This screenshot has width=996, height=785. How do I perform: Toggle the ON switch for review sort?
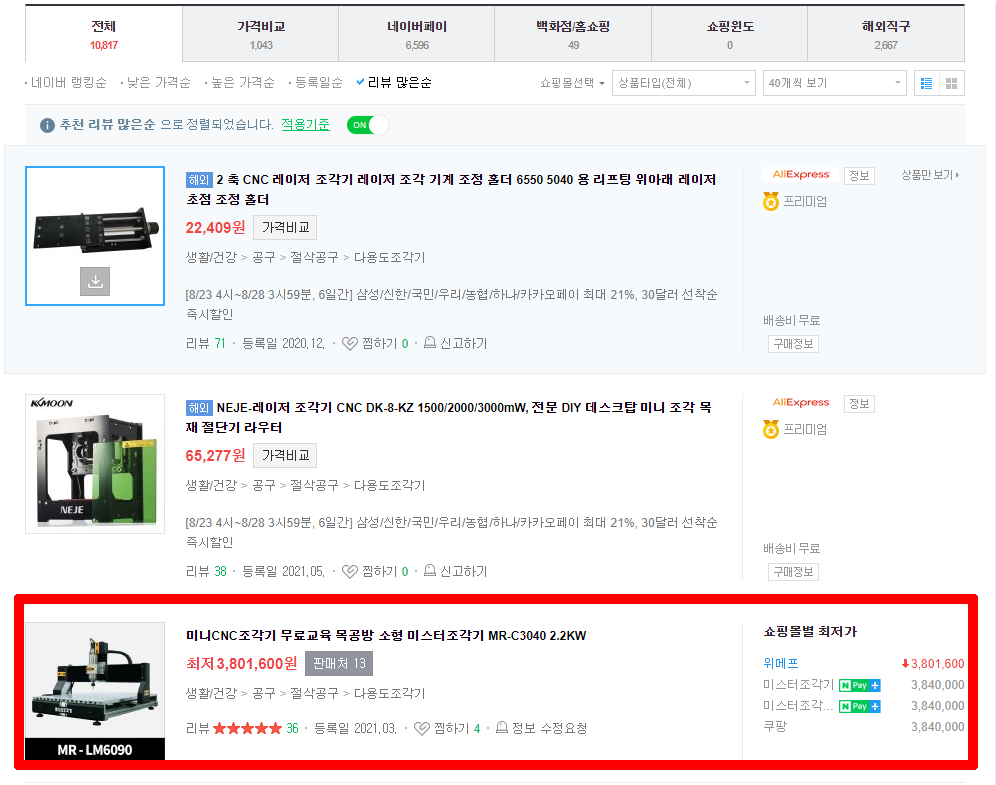pos(368,125)
